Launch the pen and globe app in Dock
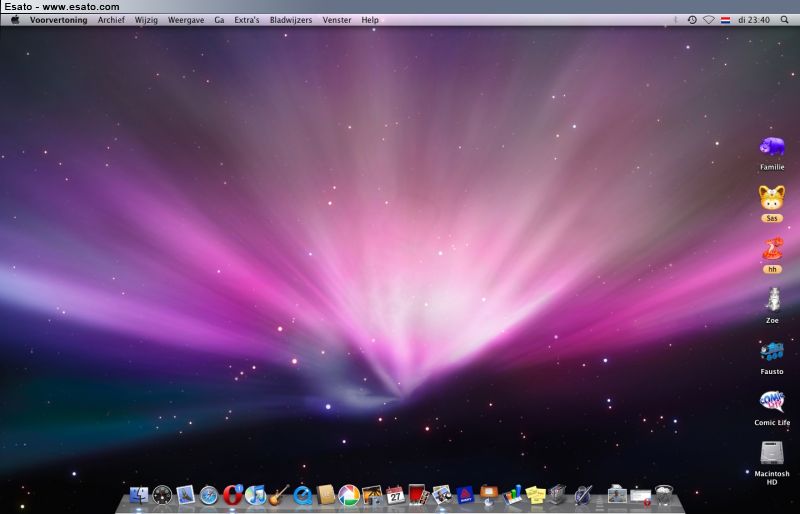Screen dimensions: 800x514 (583, 495)
